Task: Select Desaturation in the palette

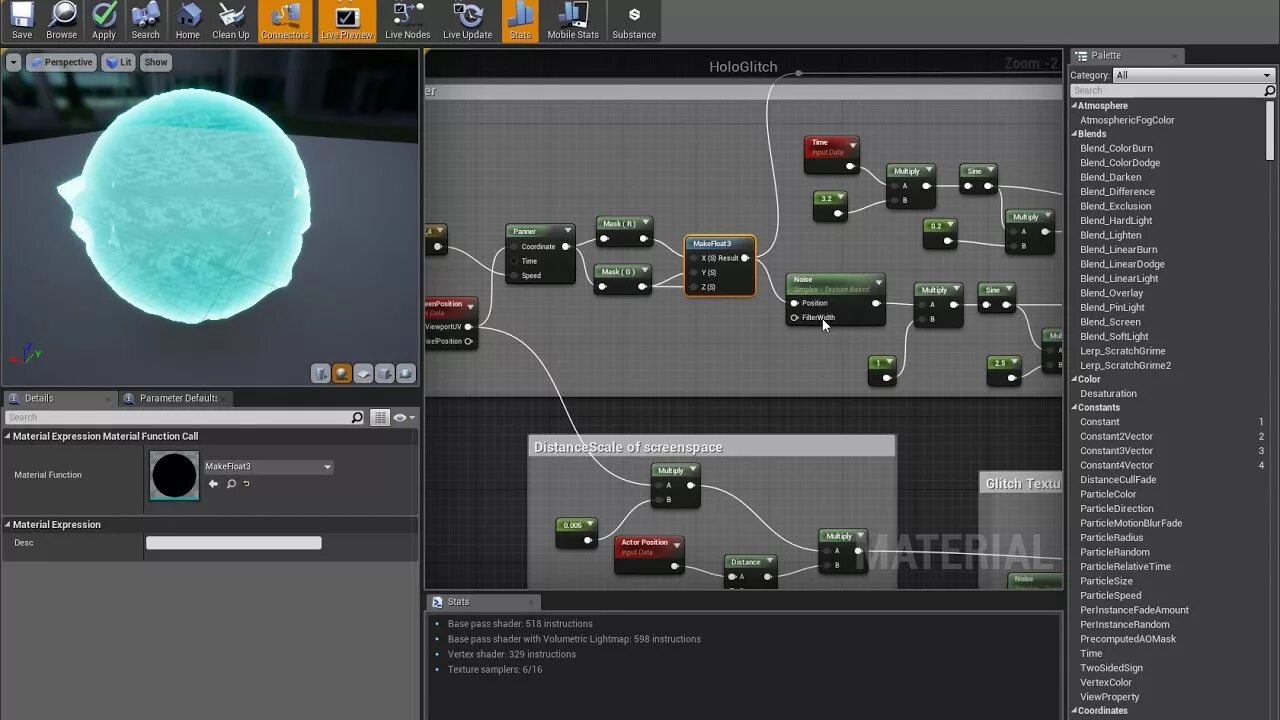Action: pyautogui.click(x=1108, y=394)
